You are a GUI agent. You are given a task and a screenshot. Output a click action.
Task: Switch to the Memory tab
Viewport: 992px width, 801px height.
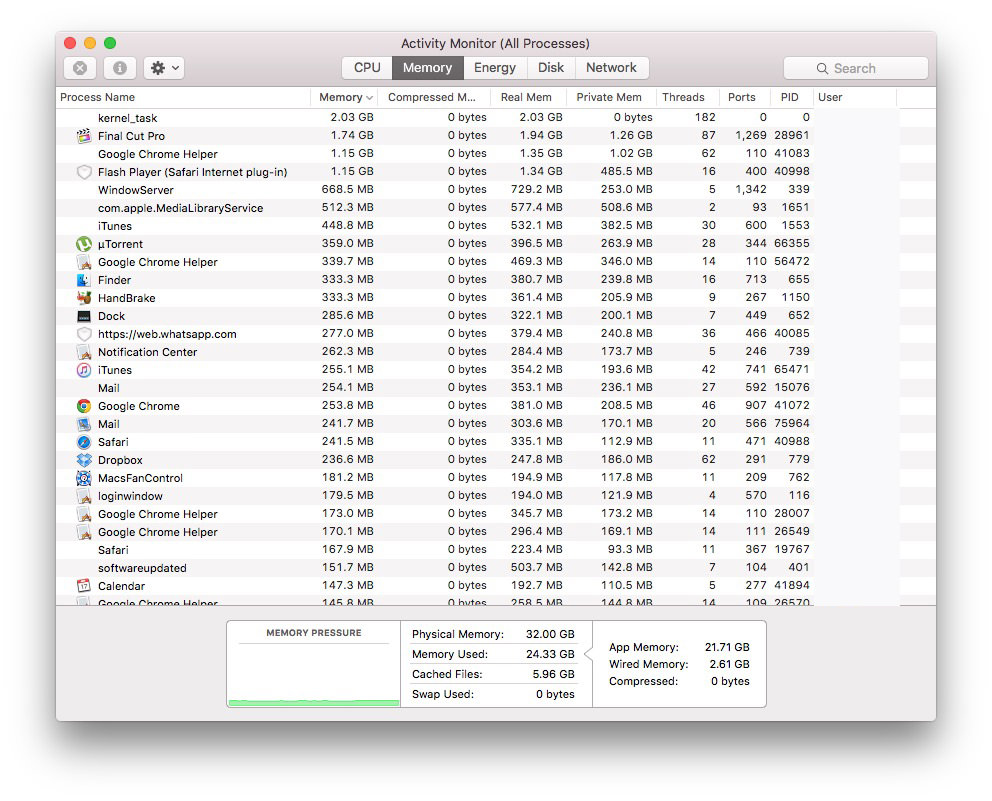[428, 68]
